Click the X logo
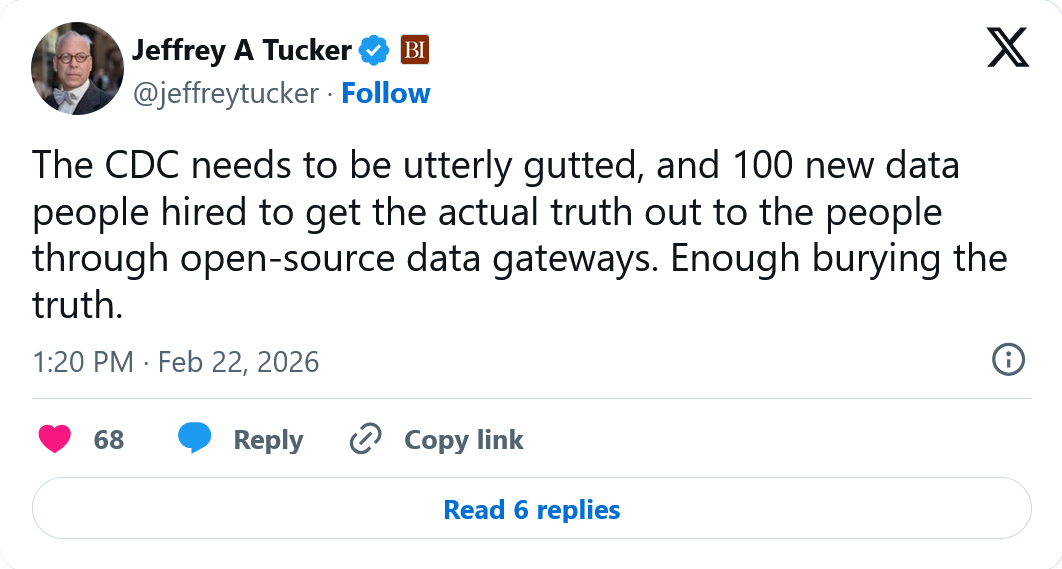The width and height of the screenshot is (1062, 569). [x=1007, y=47]
